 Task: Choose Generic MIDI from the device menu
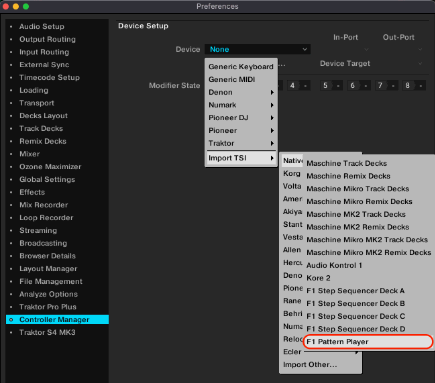tap(241, 79)
